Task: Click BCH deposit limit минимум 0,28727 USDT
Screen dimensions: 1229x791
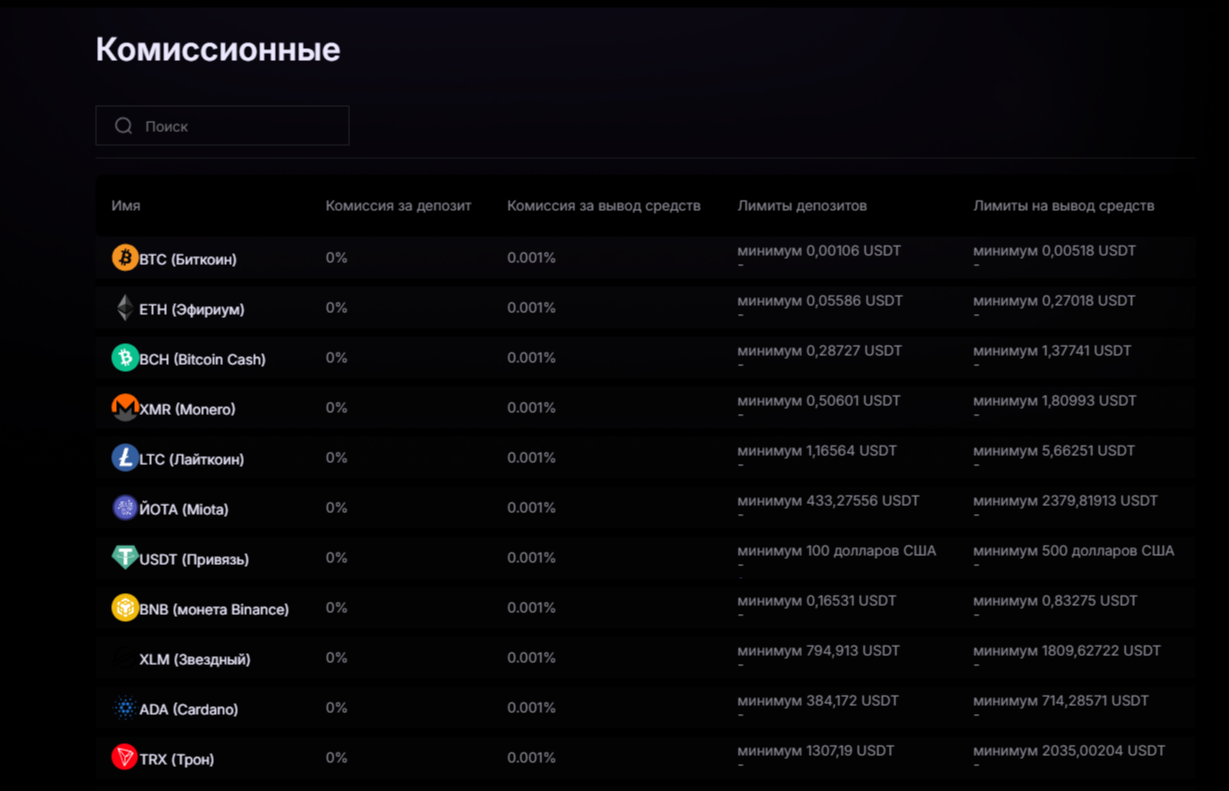Action: click(x=820, y=351)
